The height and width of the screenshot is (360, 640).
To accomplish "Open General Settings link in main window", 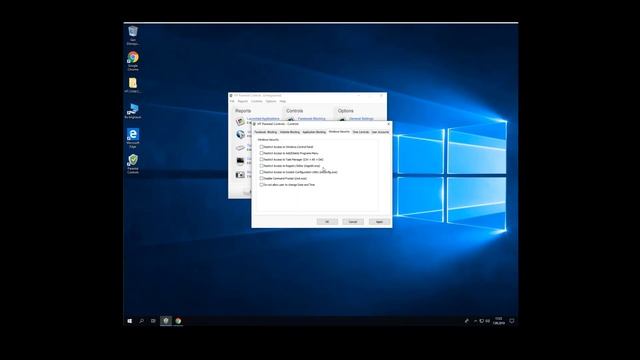I will [x=361, y=119].
